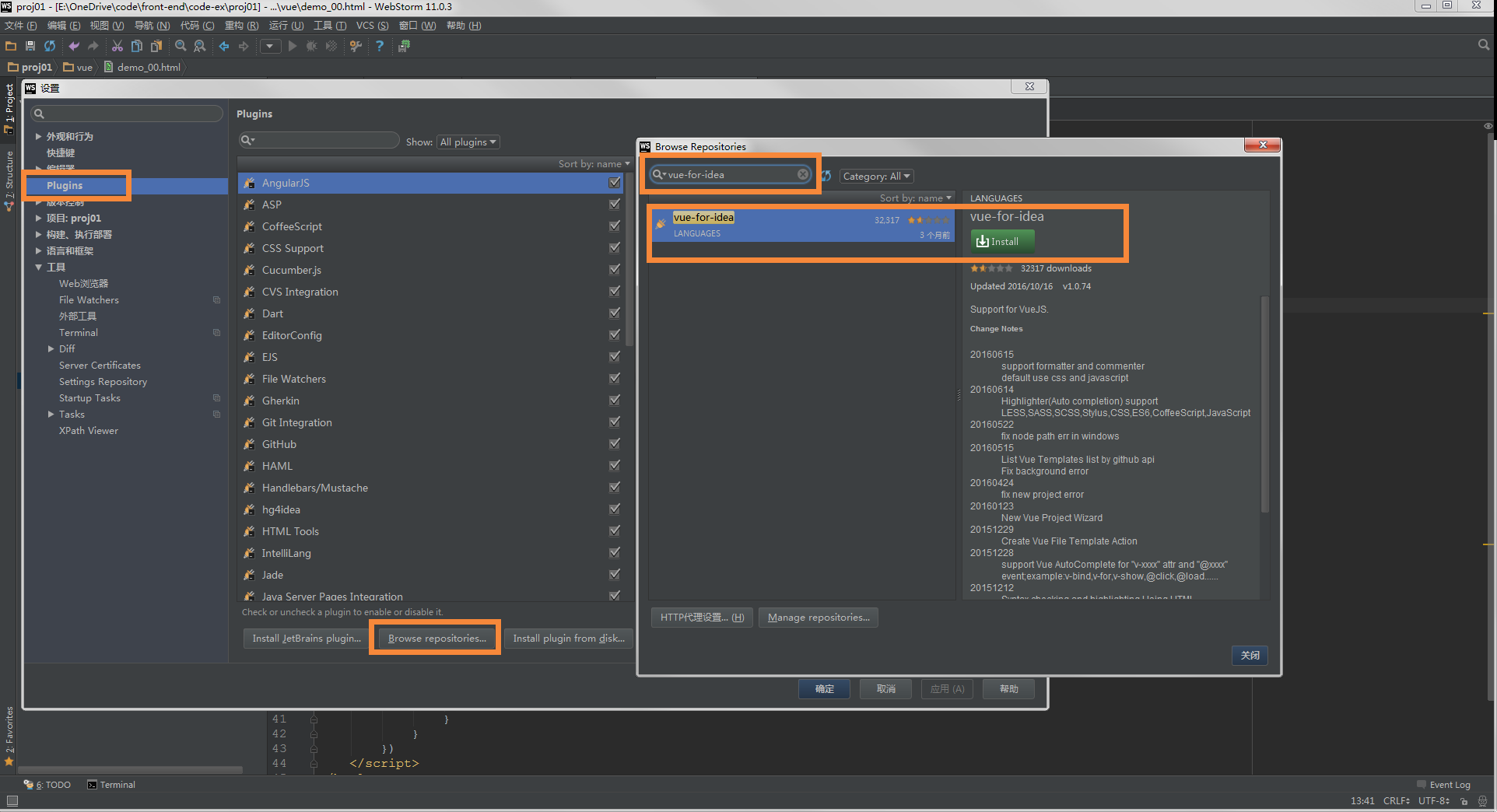Click the Save All floppy icon
Image resolution: width=1497 pixels, height=812 pixels.
30,46
